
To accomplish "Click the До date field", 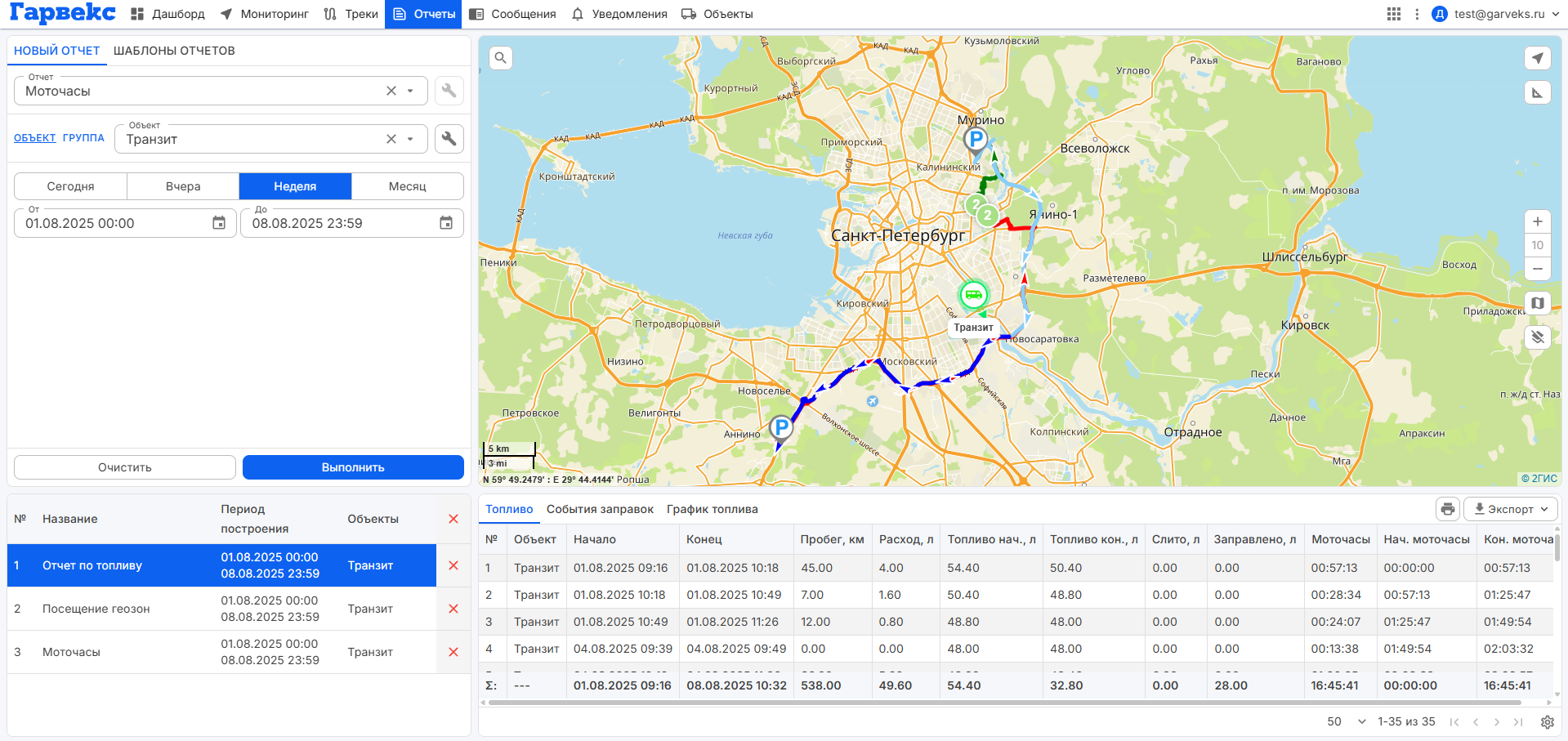I will [352, 223].
